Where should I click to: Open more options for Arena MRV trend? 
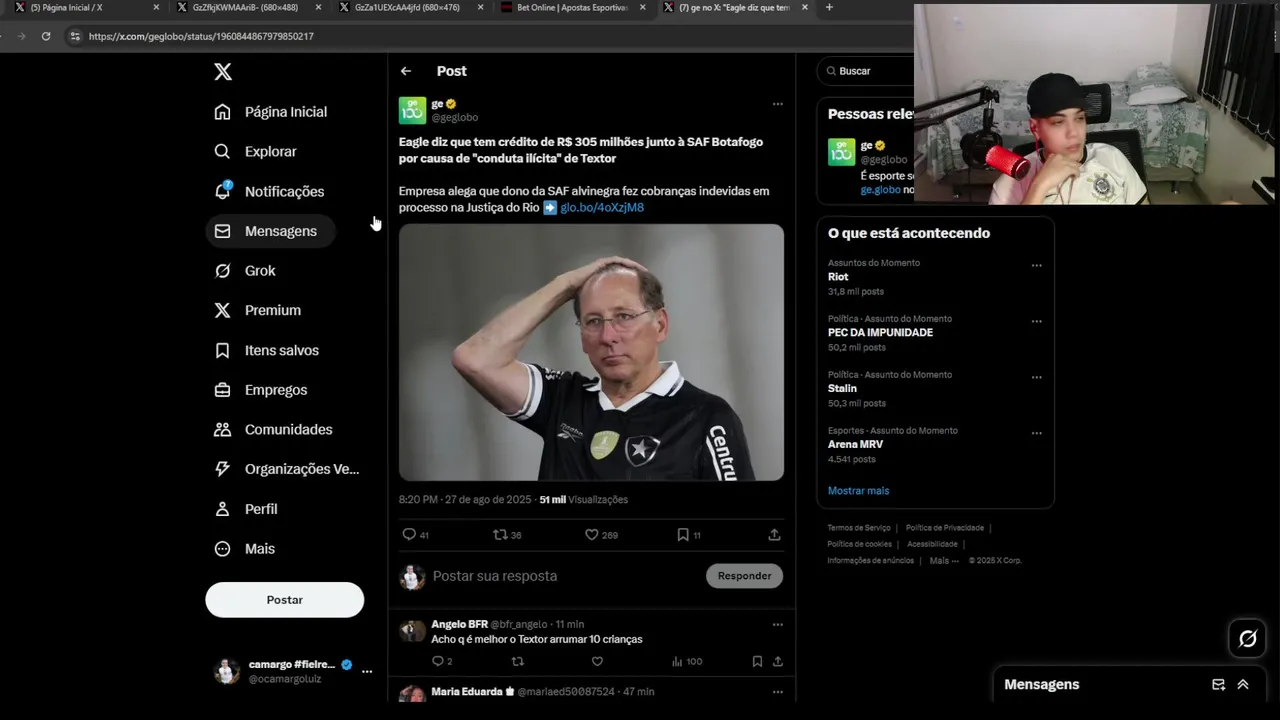point(1036,434)
